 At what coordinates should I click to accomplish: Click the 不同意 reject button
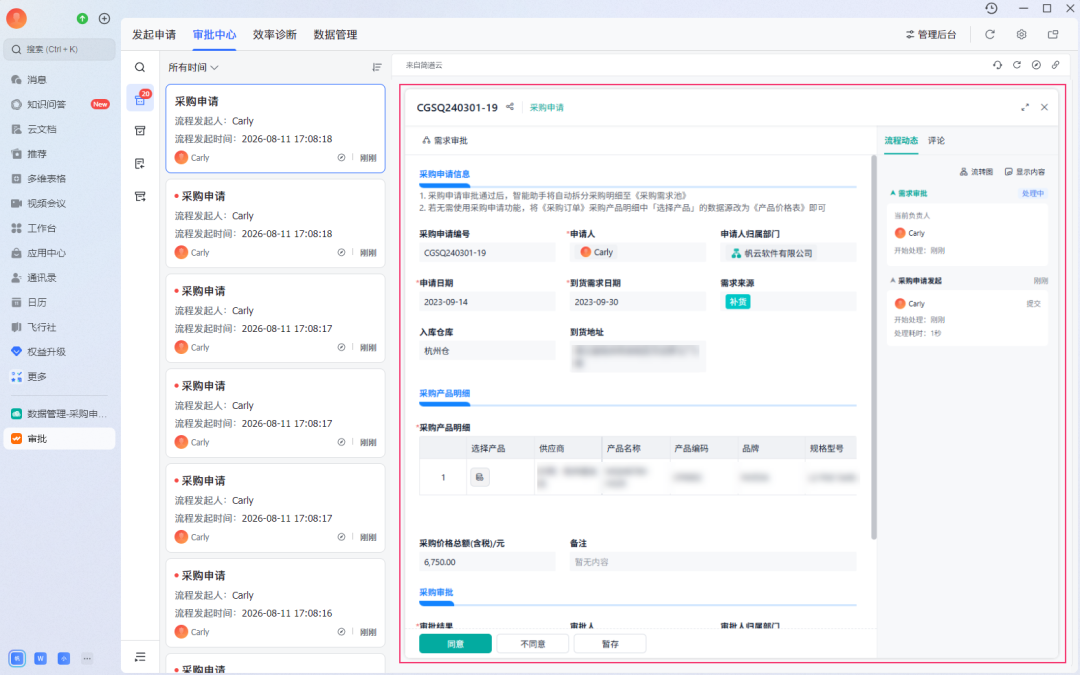click(533, 644)
